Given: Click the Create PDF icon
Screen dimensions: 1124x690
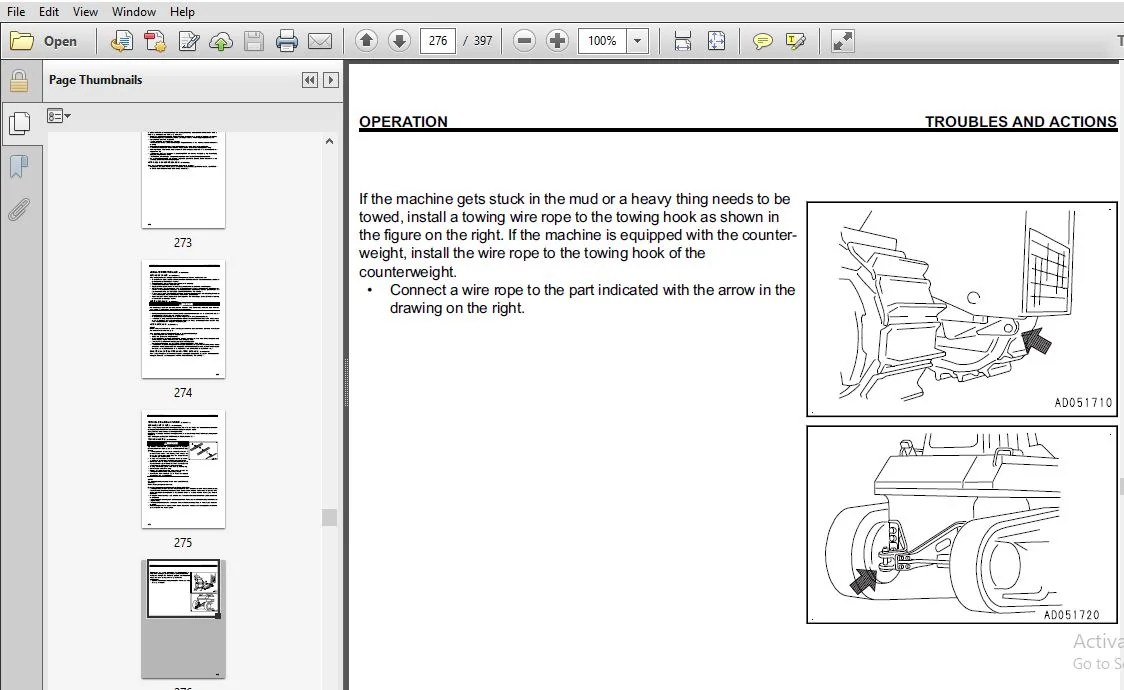Looking at the screenshot, I should coord(121,41).
